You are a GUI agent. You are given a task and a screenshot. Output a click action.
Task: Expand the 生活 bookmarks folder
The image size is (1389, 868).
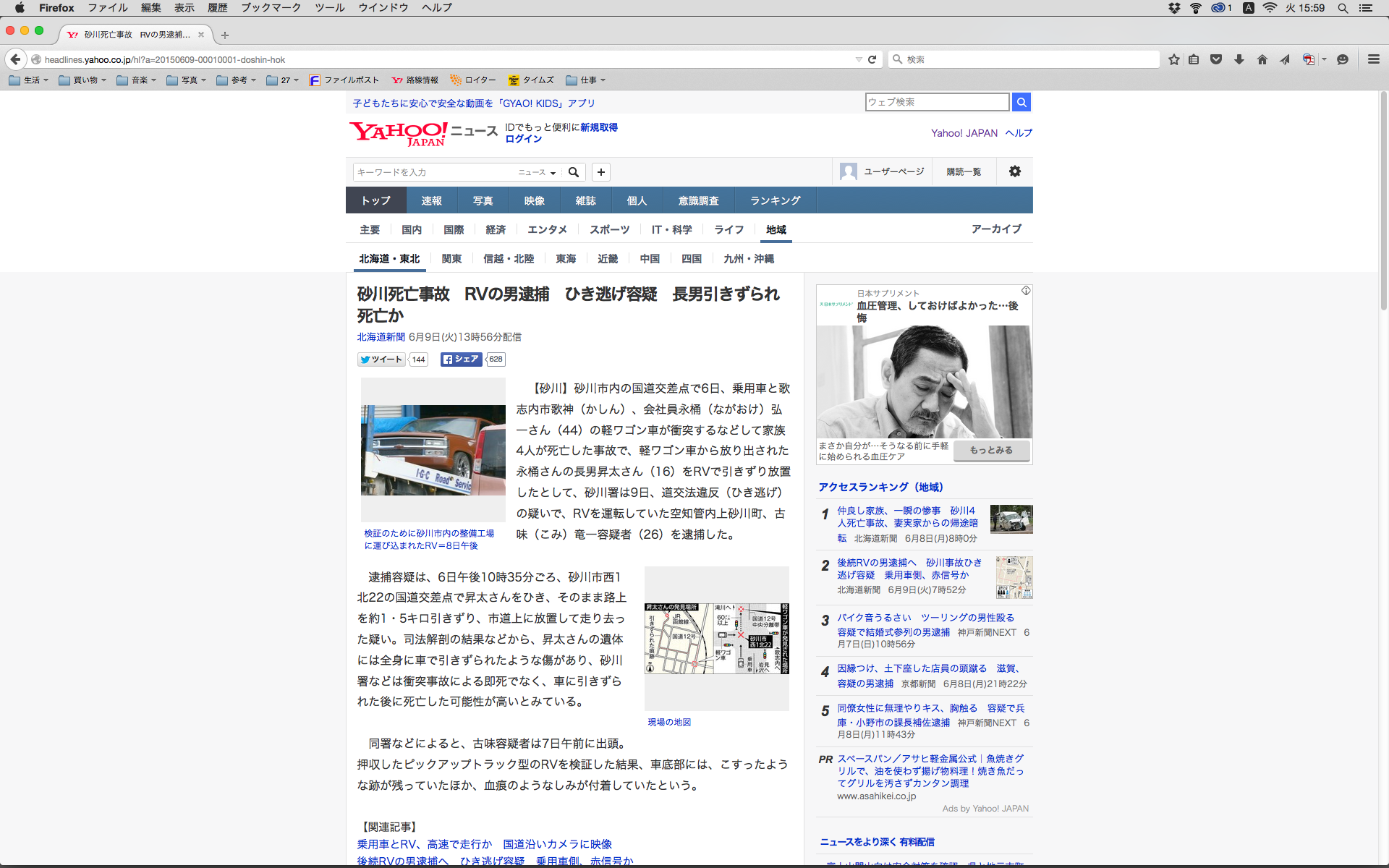click(x=29, y=80)
